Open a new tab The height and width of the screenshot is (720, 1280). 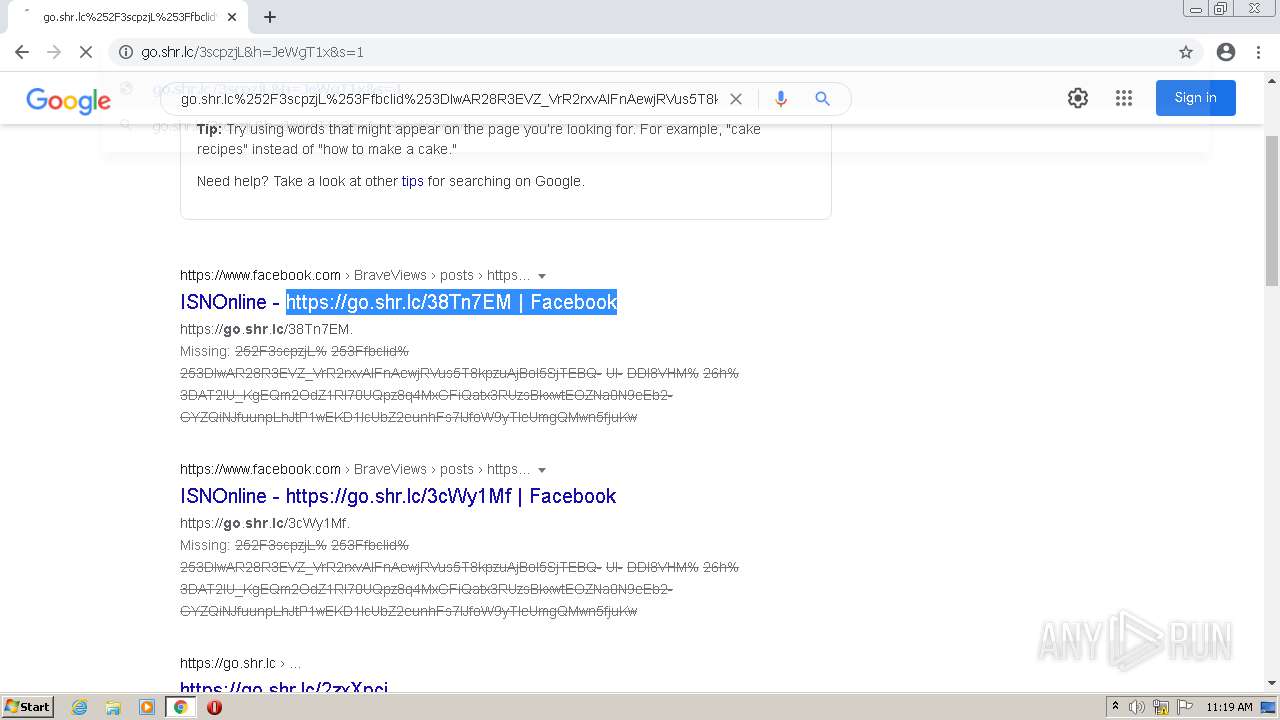270,17
